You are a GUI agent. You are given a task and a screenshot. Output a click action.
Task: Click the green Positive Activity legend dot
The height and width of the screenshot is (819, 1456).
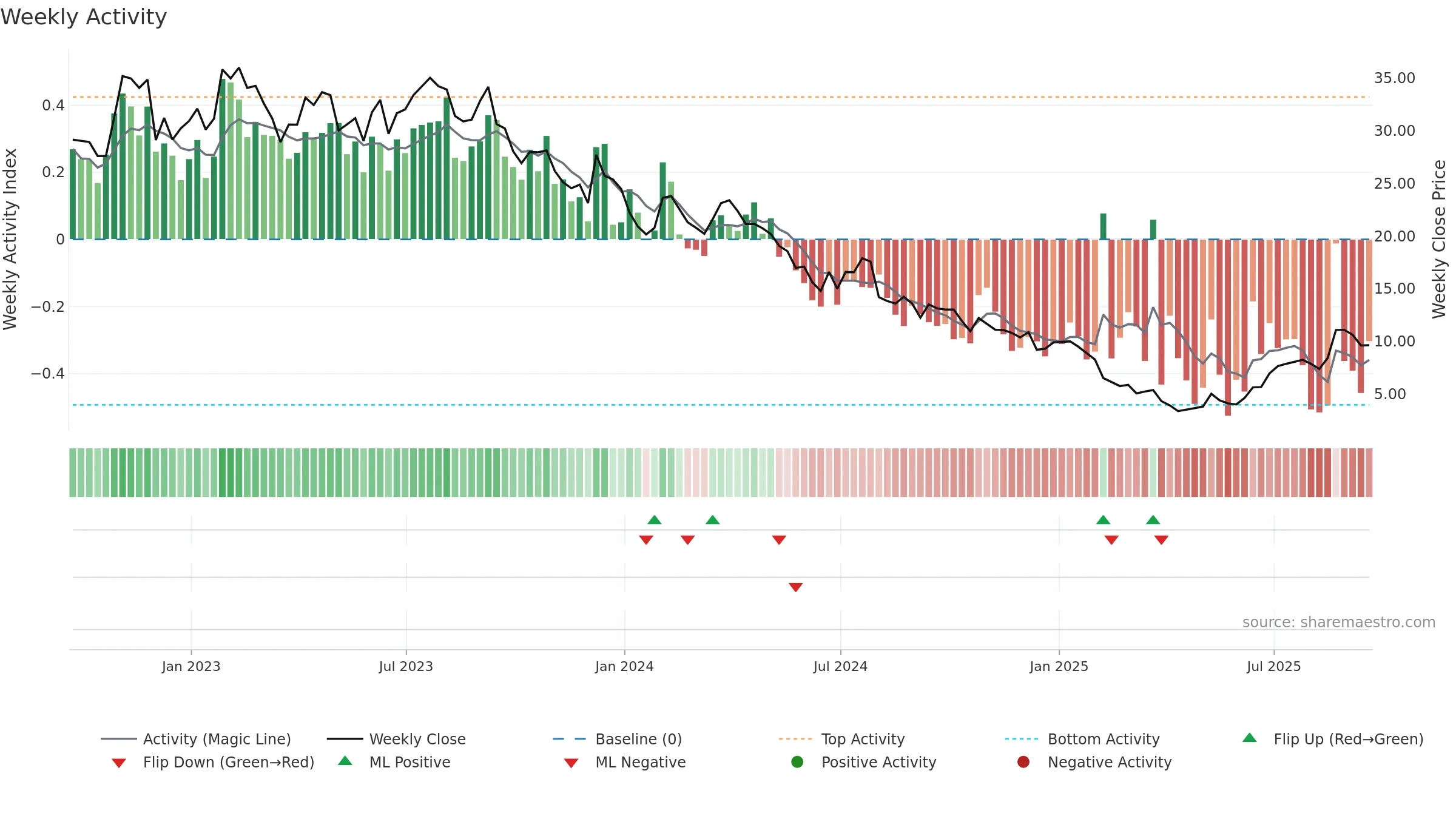pyautogui.click(x=798, y=762)
